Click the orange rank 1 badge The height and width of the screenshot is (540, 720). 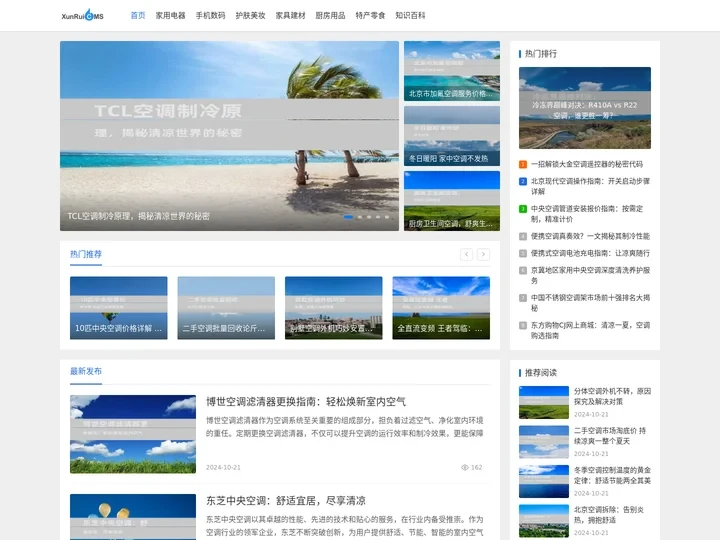click(x=523, y=164)
